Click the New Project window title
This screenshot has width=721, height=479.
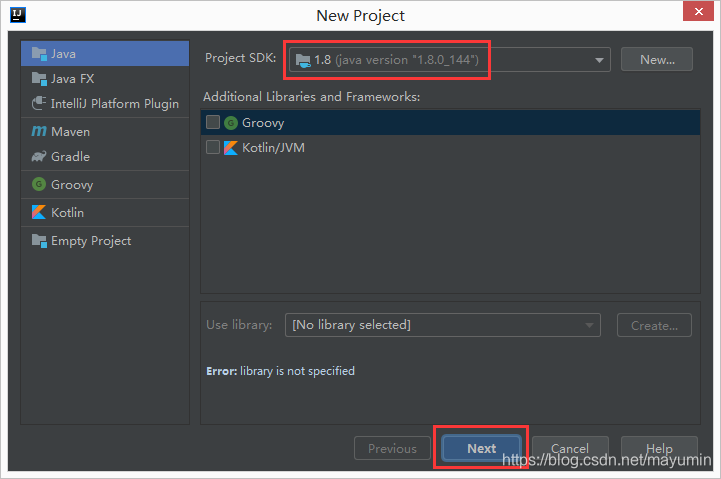(x=360, y=16)
